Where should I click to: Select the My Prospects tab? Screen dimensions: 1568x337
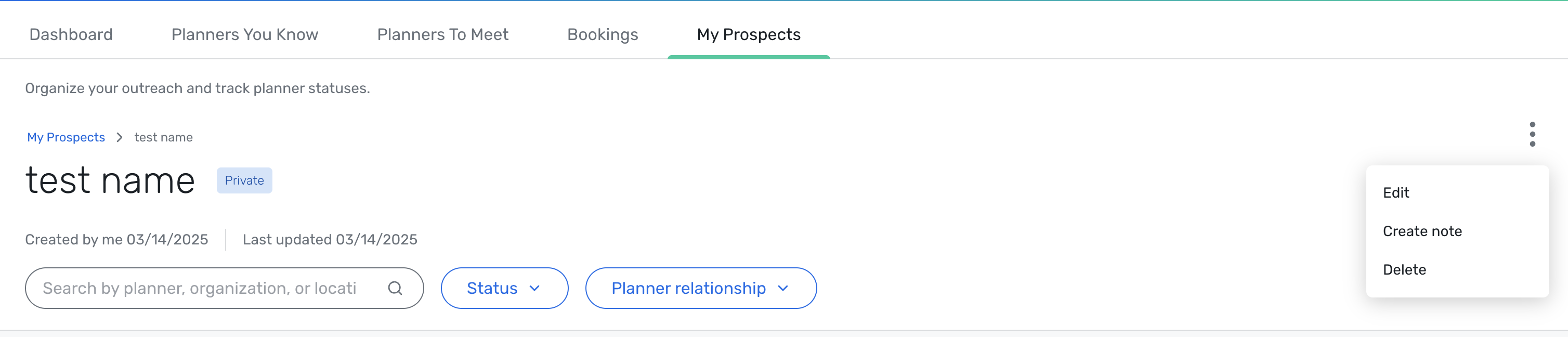coord(749,35)
